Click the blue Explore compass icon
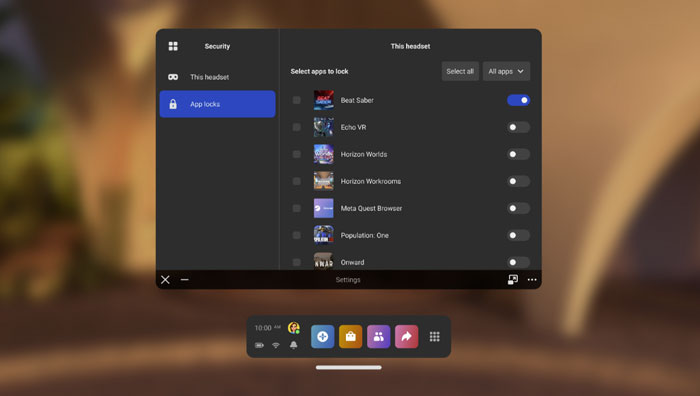700x396 pixels. [322, 337]
